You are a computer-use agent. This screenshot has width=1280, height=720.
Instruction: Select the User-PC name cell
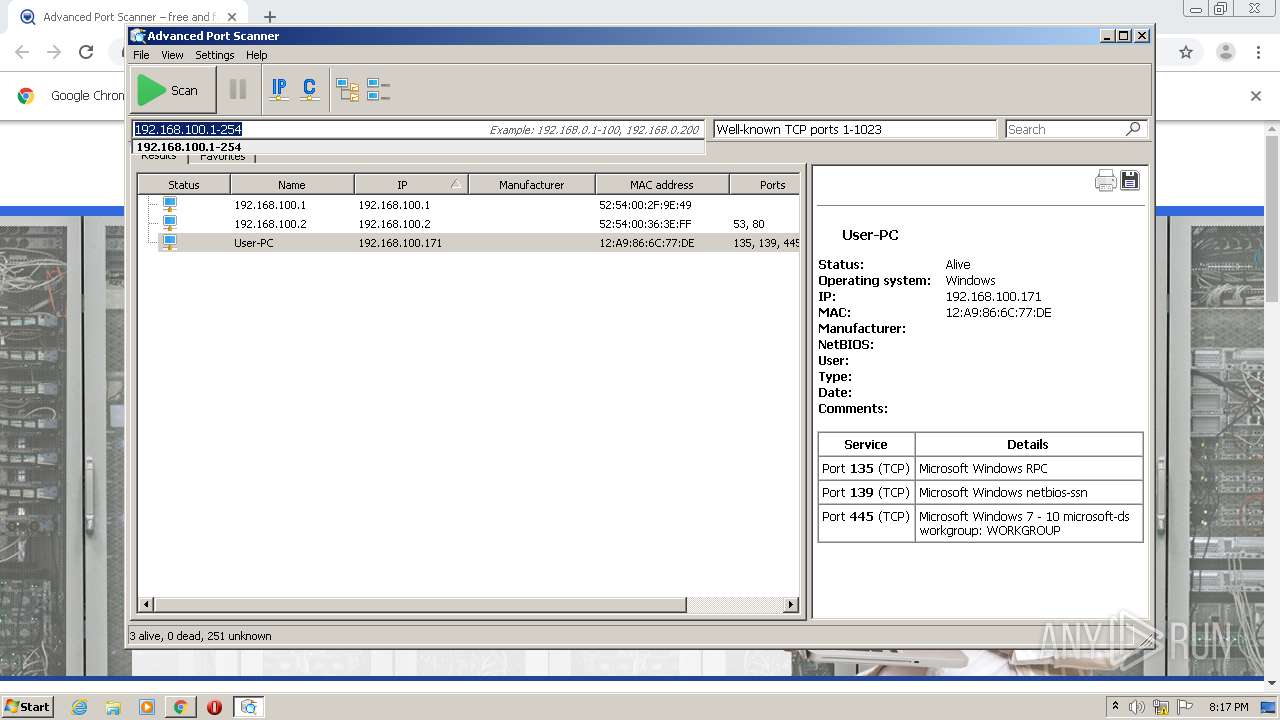[254, 243]
